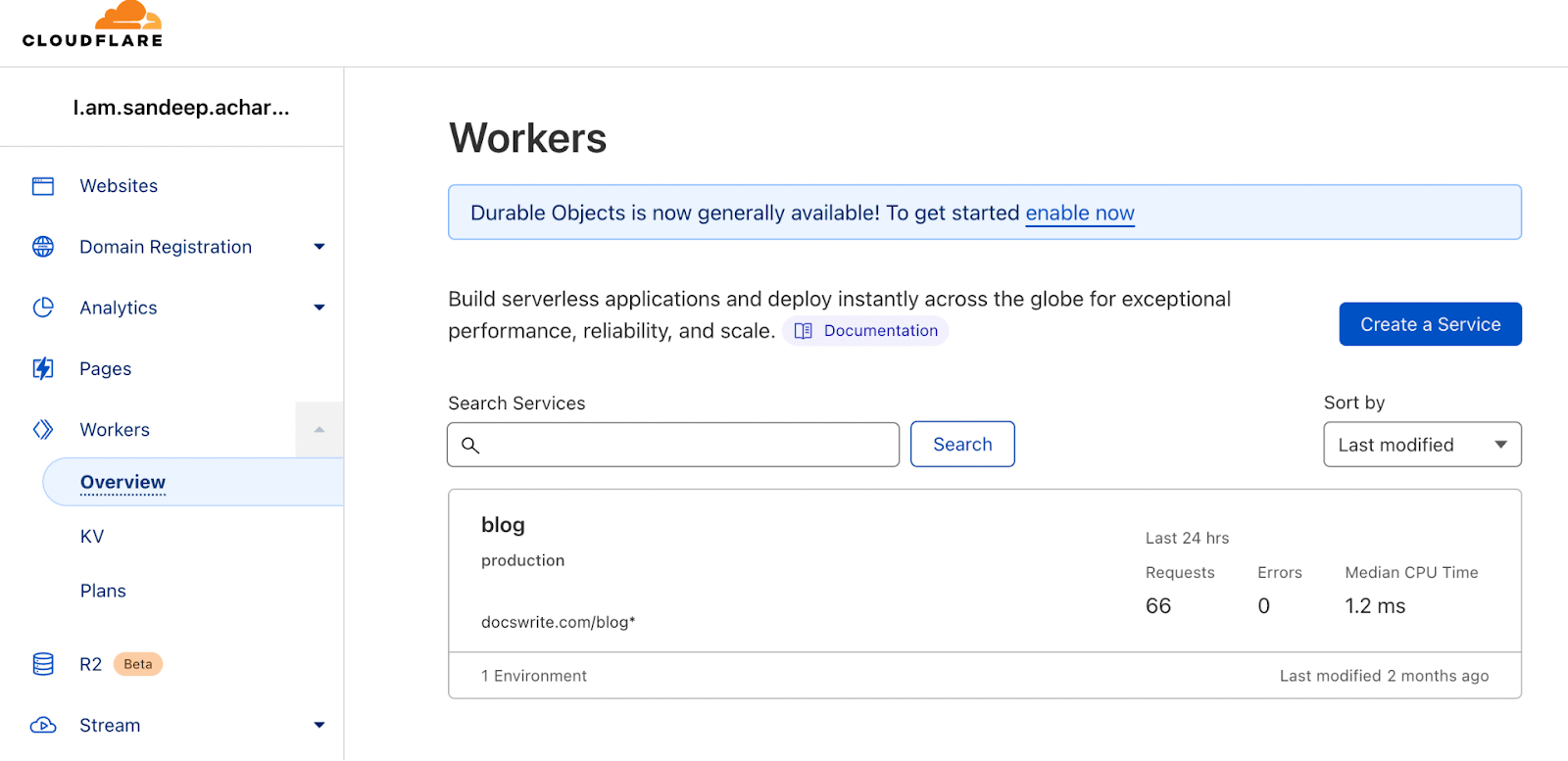Screen dimensions: 1568x761
Task: Open the KV submenu item
Action: (92, 537)
